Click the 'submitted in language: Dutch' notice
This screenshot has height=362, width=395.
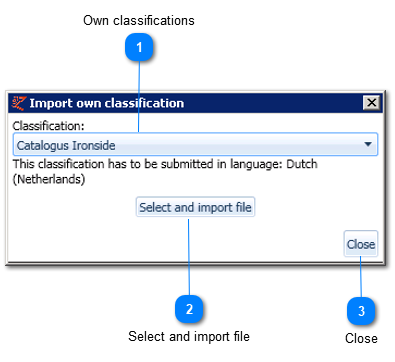tap(165, 171)
